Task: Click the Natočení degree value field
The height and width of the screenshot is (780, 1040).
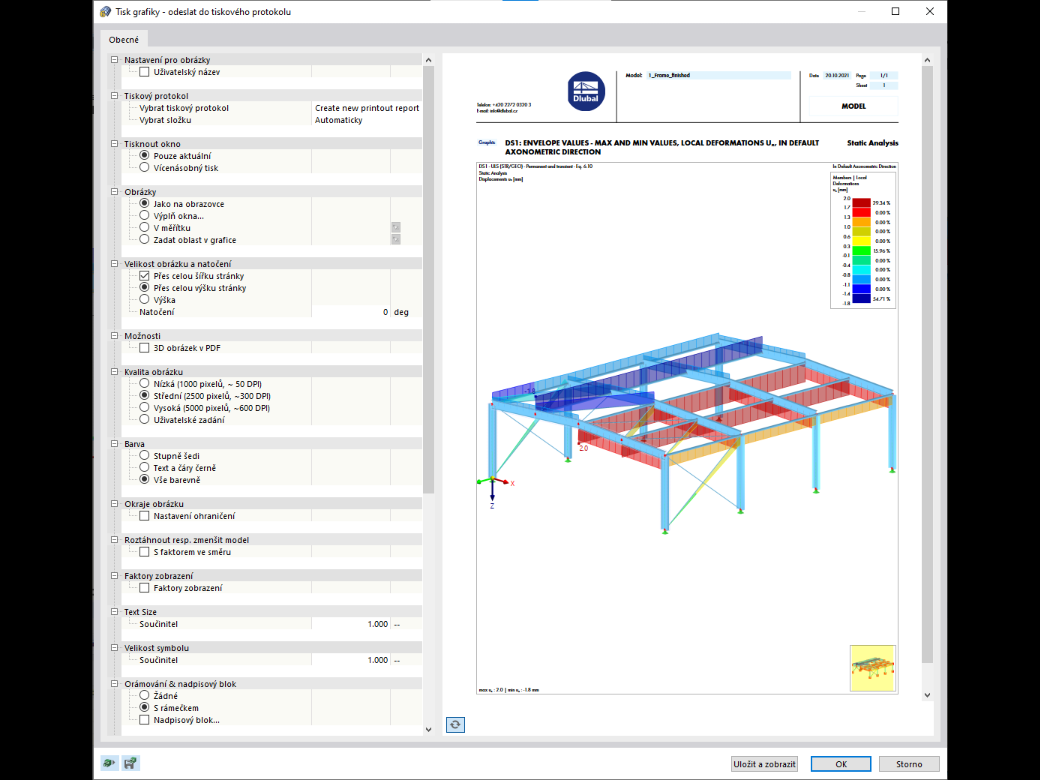Action: (x=351, y=312)
